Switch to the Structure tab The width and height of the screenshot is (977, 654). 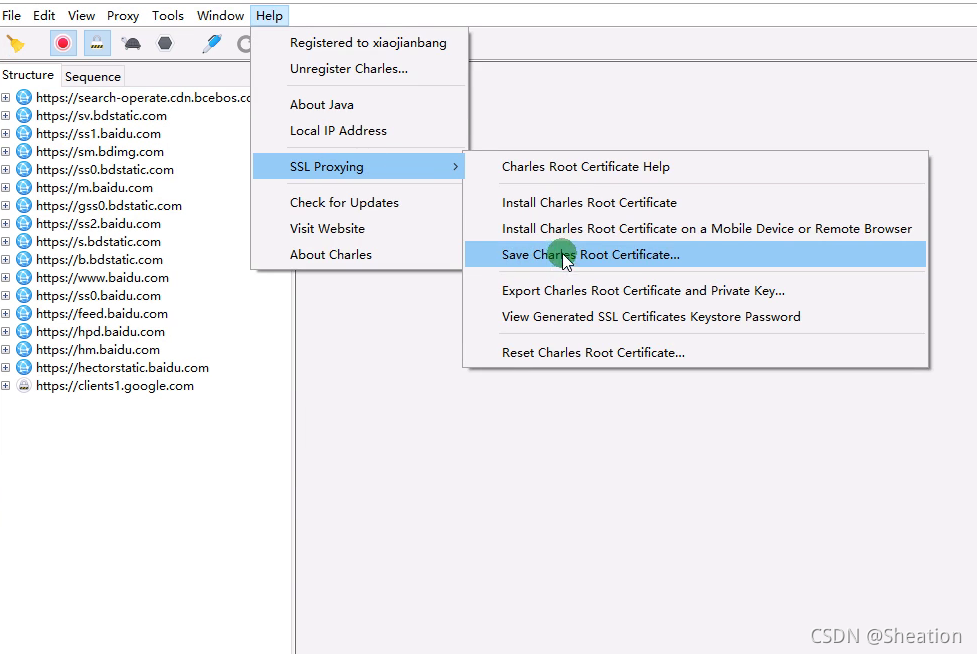[28, 75]
